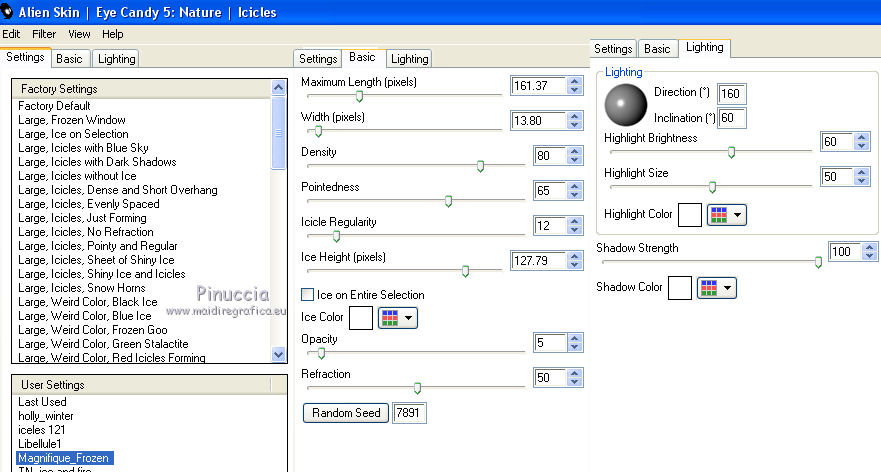Image resolution: width=881 pixels, height=472 pixels.
Task: Decrease Highlight Size with down arrow
Action: click(862, 181)
